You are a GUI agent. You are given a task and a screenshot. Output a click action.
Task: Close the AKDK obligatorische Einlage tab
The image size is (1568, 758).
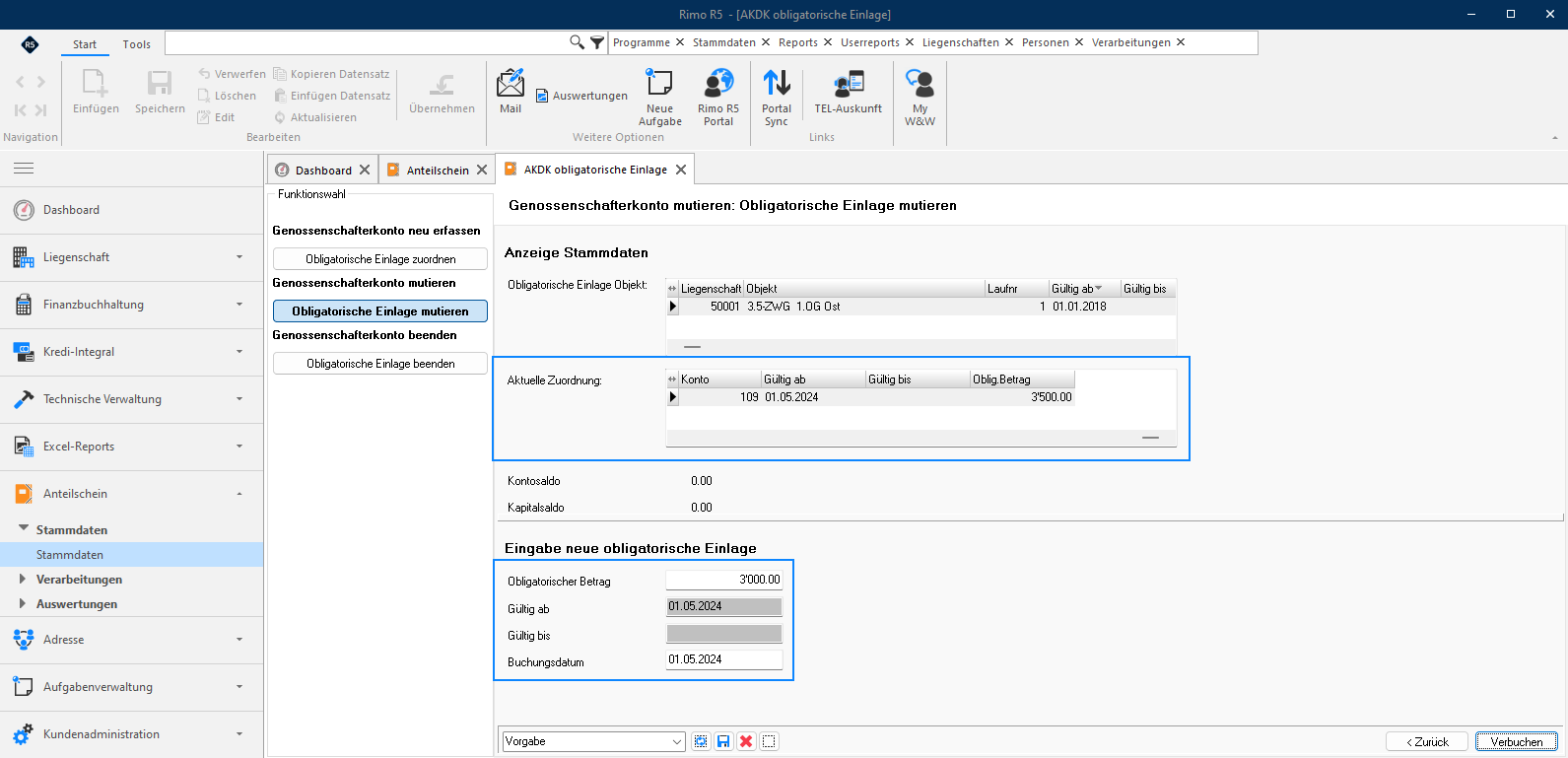pyautogui.click(x=681, y=170)
